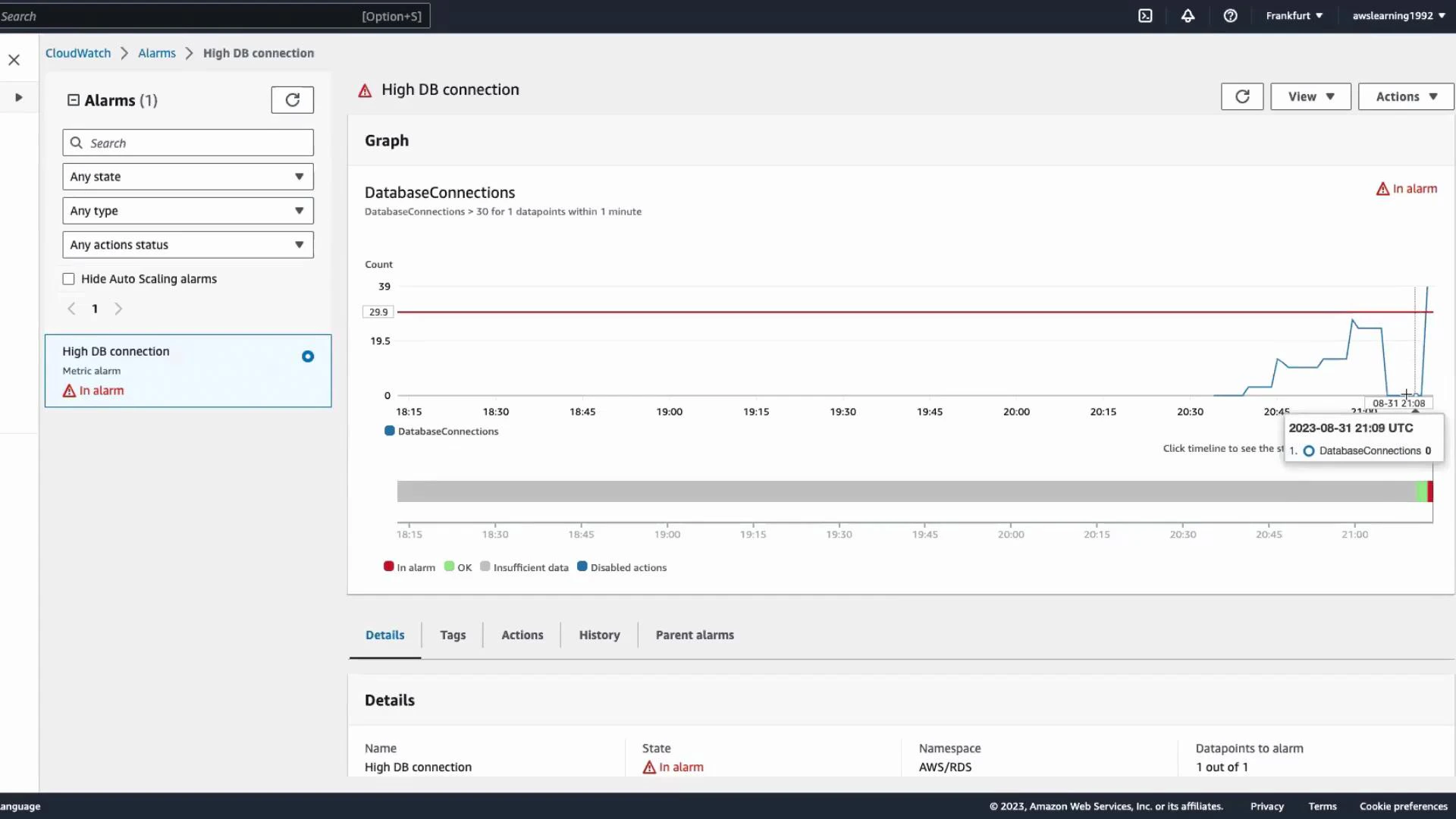Toggle the Hide Auto Scaling alarms checkbox
1456x819 pixels.
click(x=68, y=278)
